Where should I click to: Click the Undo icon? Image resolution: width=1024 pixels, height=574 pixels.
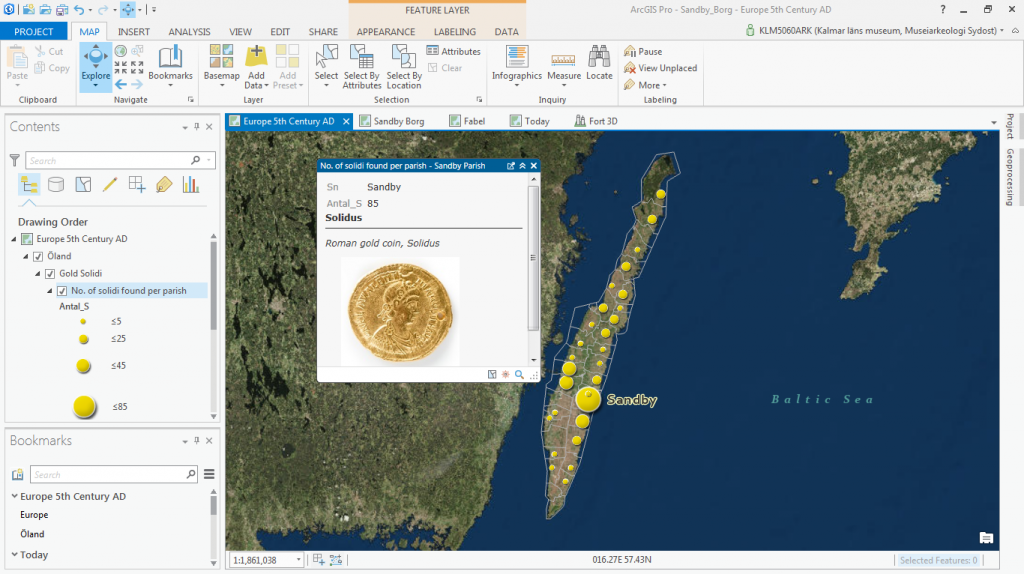point(79,10)
